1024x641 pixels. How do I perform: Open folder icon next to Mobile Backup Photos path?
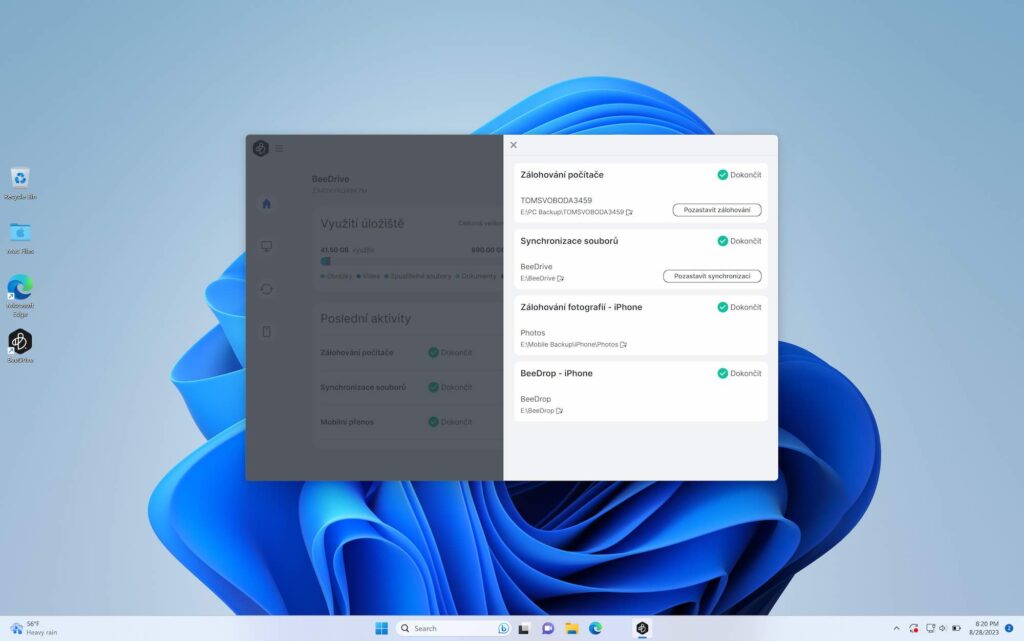[623, 345]
